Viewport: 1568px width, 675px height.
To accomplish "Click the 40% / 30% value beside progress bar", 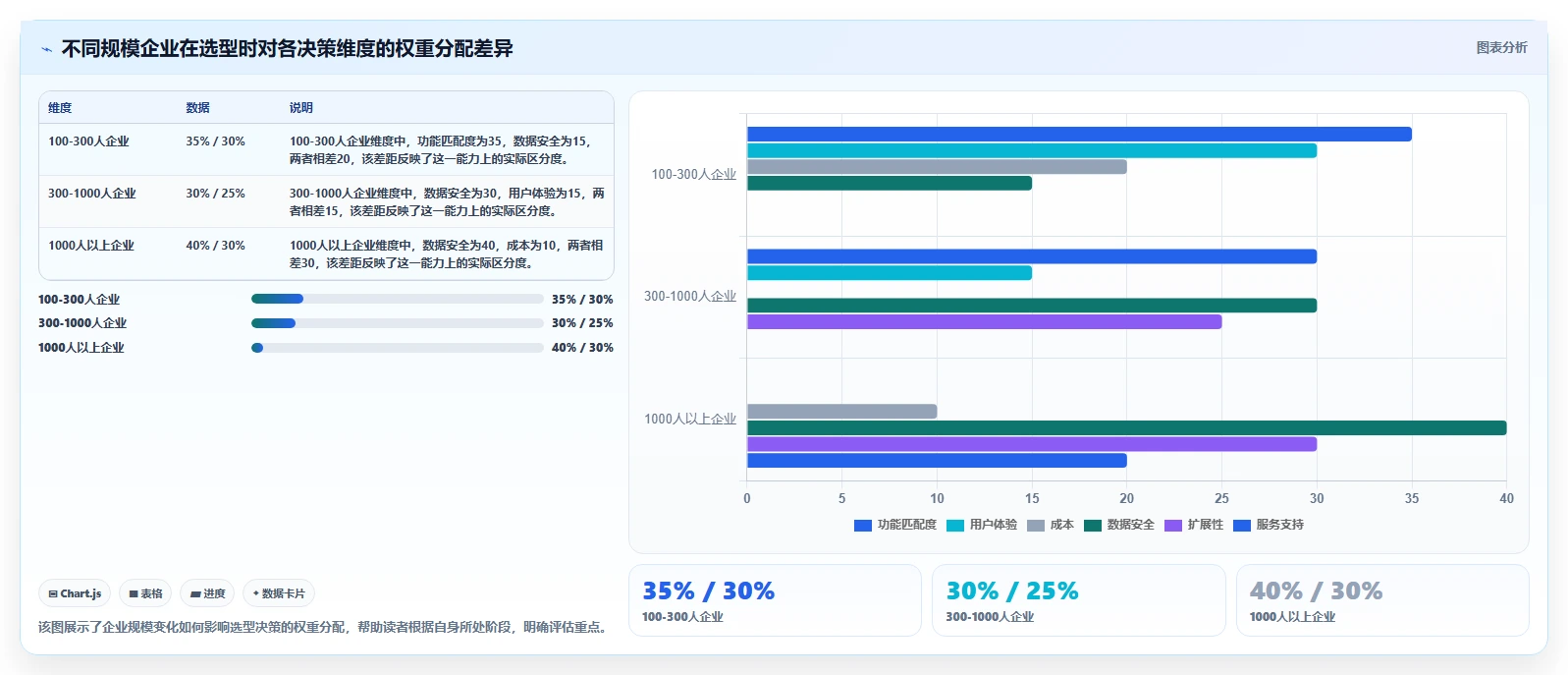I will (x=582, y=348).
